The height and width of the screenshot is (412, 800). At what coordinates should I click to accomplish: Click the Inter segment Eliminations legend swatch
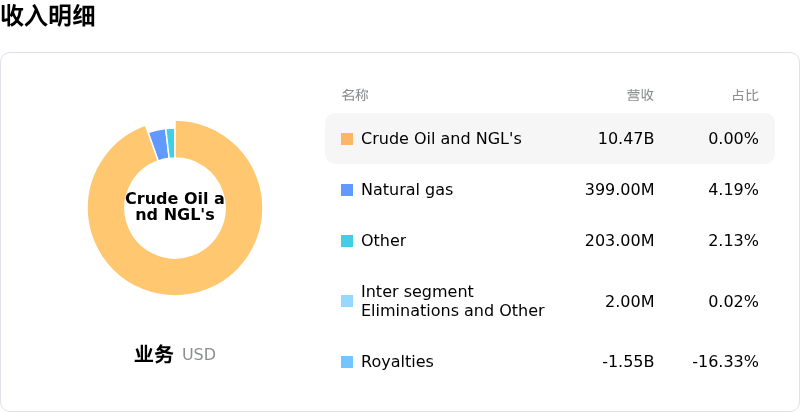pyautogui.click(x=347, y=301)
